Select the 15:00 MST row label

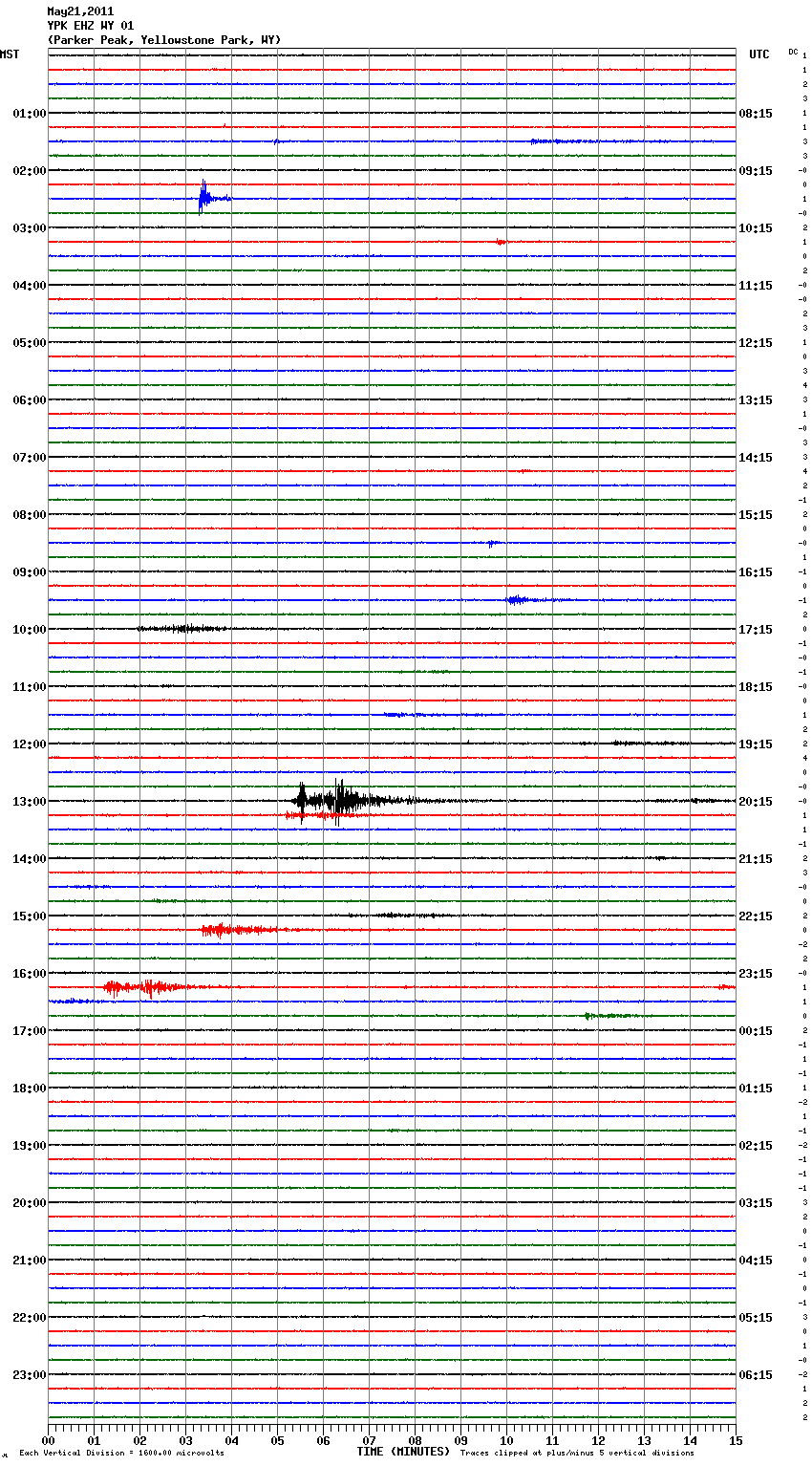pyautogui.click(x=29, y=916)
